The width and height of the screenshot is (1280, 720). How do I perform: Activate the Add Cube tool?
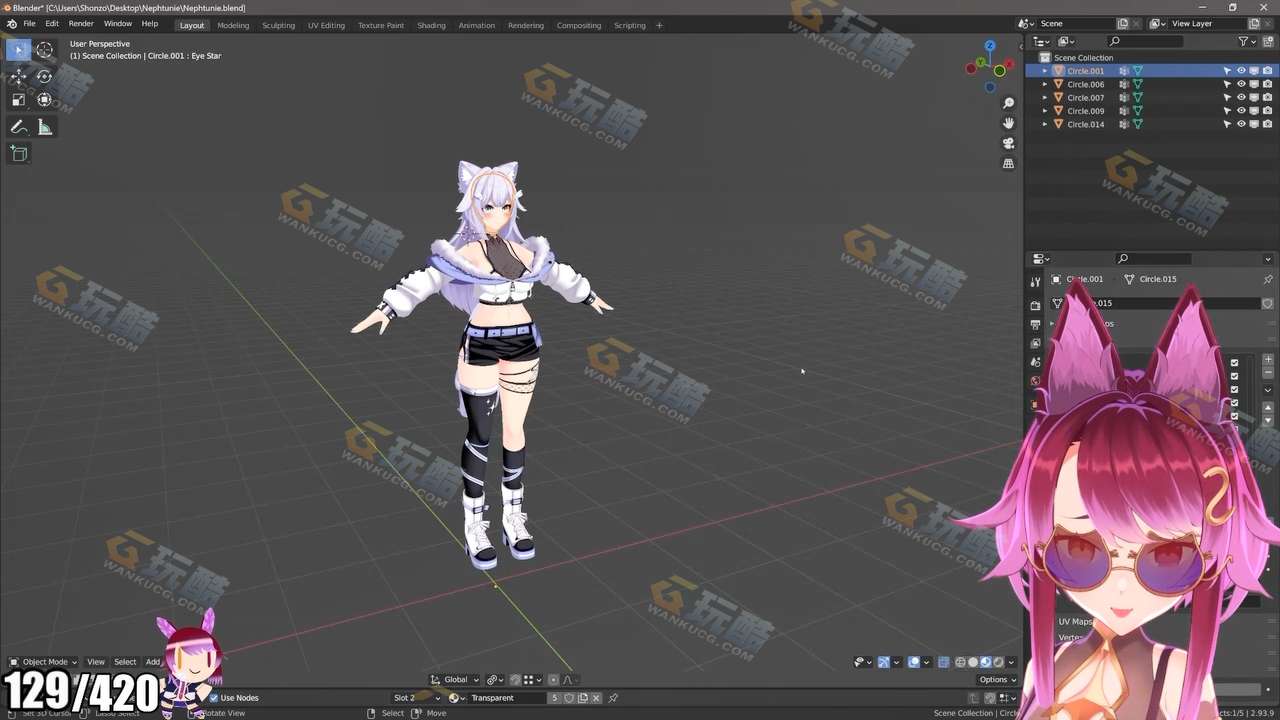(x=18, y=153)
